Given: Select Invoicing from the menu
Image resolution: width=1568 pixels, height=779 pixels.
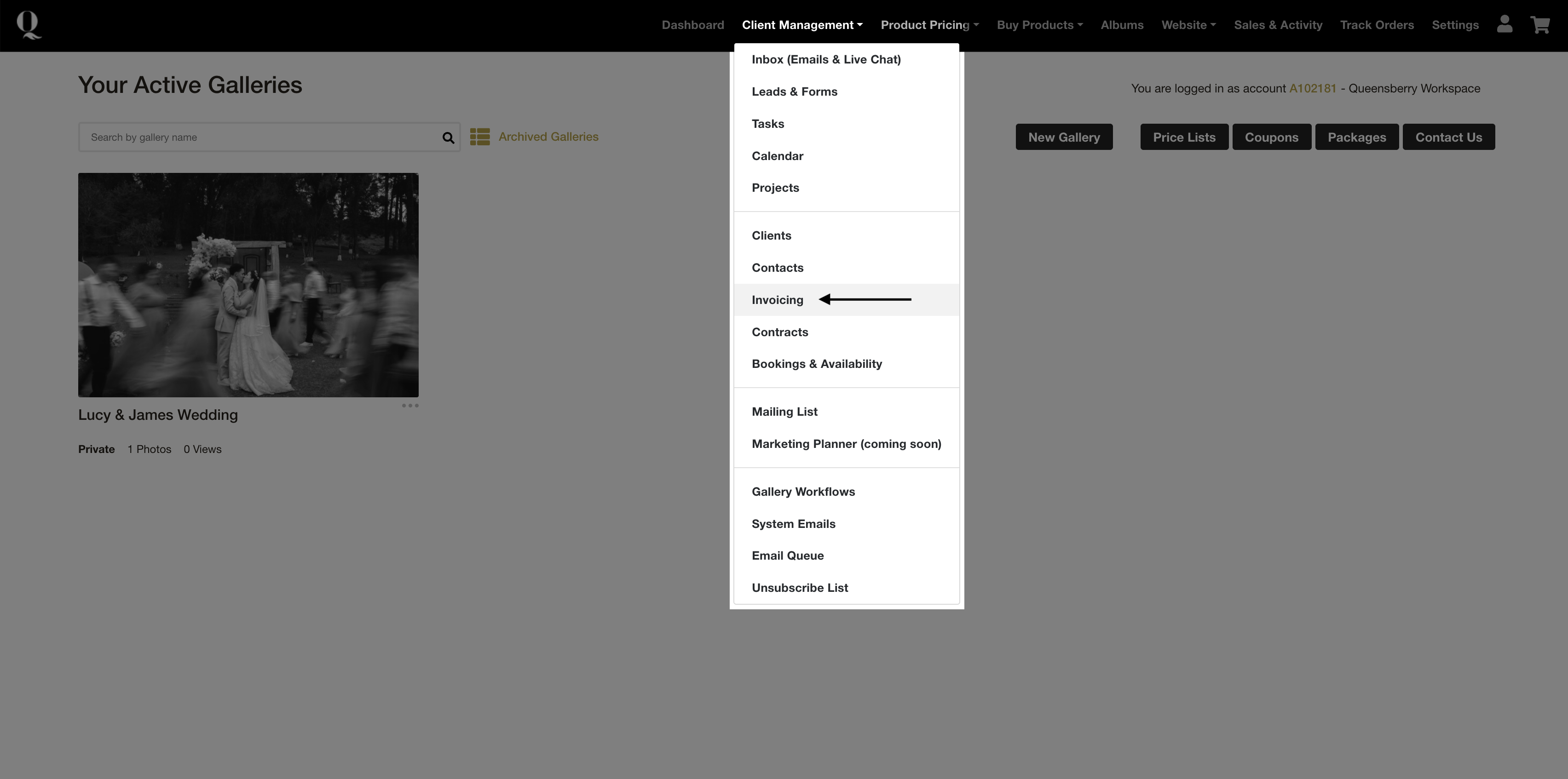Looking at the screenshot, I should (x=777, y=300).
